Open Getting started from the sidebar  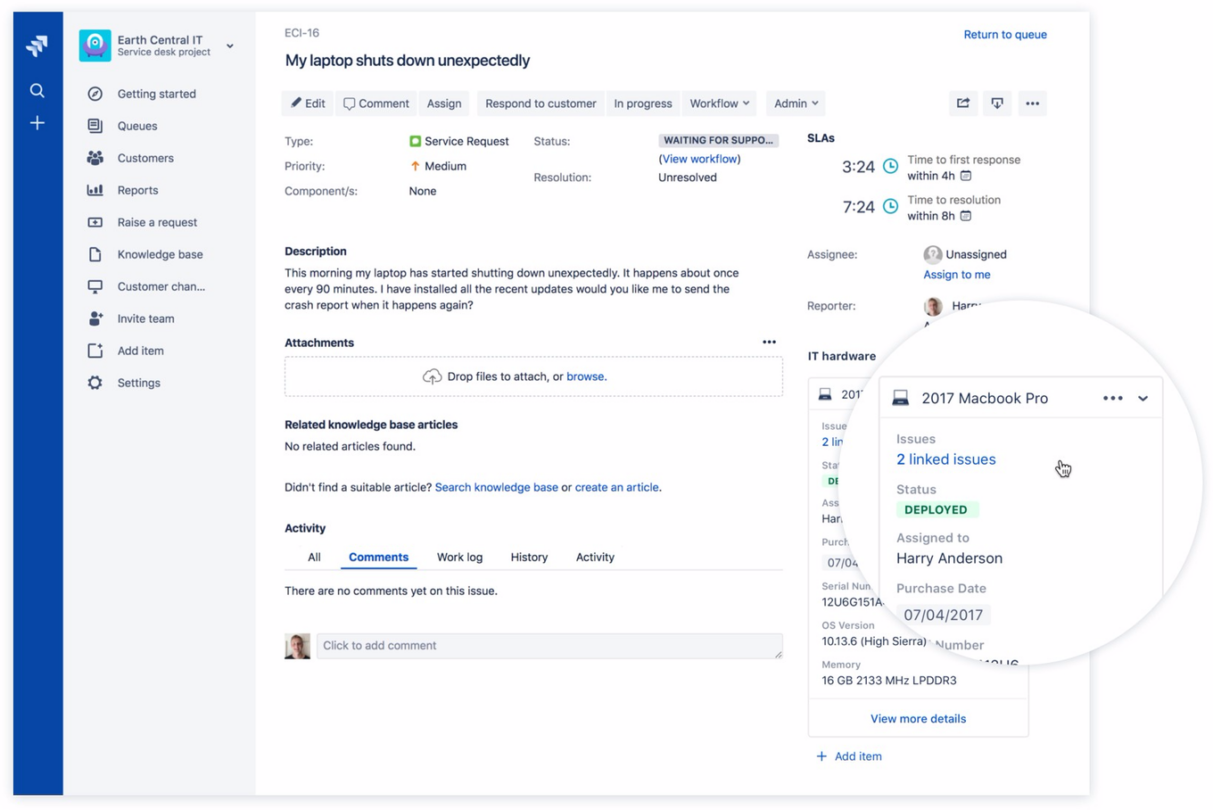156,94
